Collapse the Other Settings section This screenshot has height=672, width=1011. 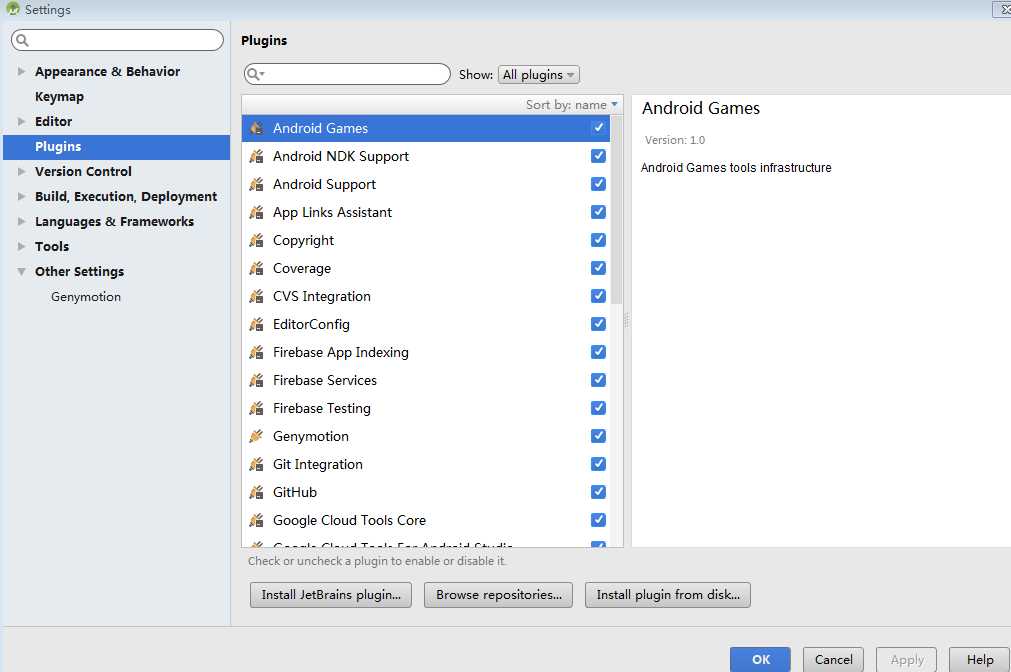click(21, 272)
